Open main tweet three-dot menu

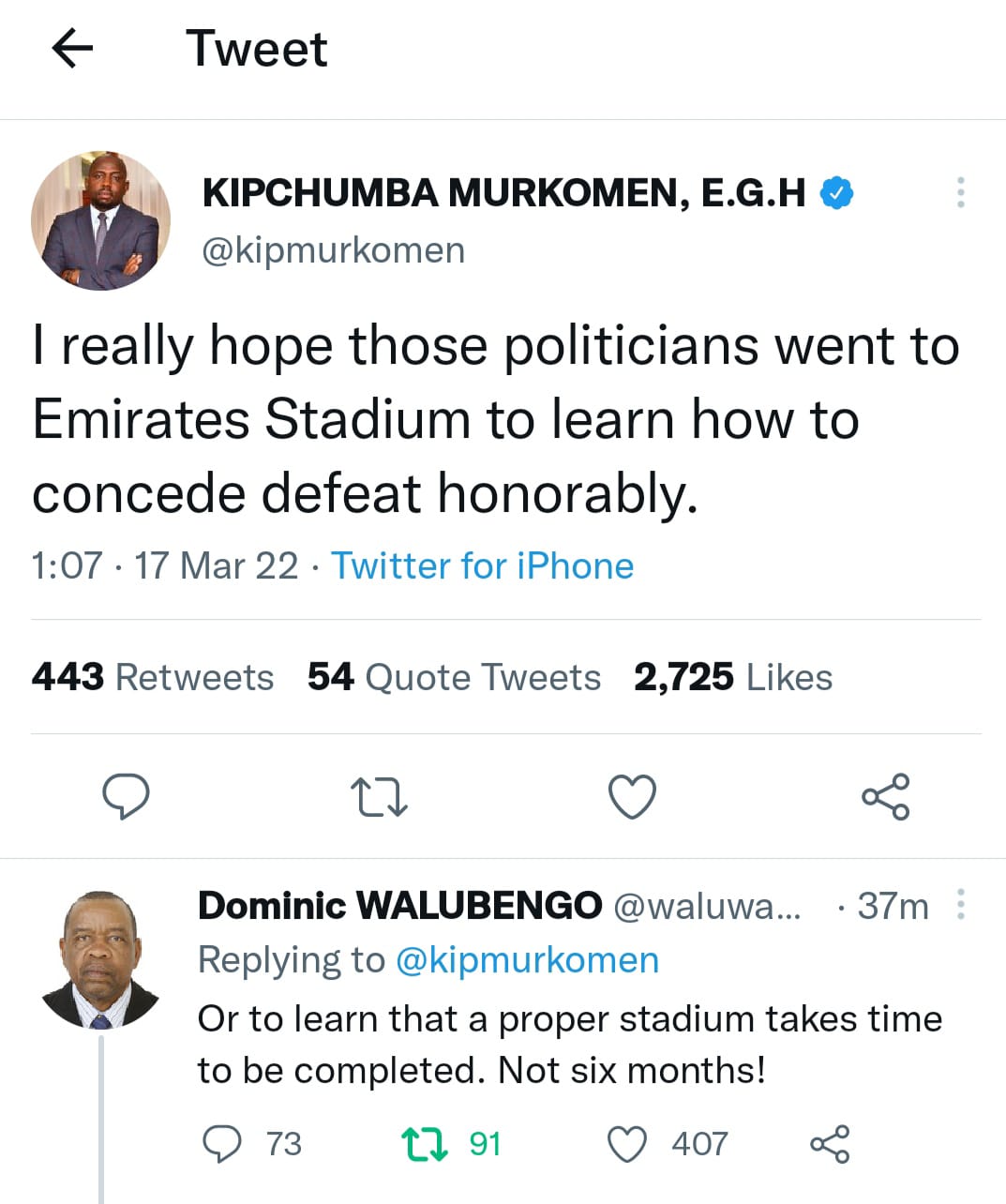click(x=960, y=192)
